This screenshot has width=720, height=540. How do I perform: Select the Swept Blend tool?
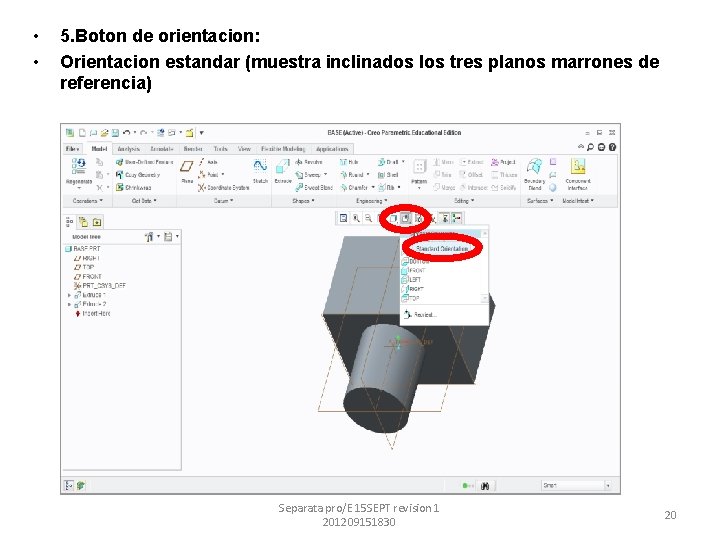[x=314, y=187]
